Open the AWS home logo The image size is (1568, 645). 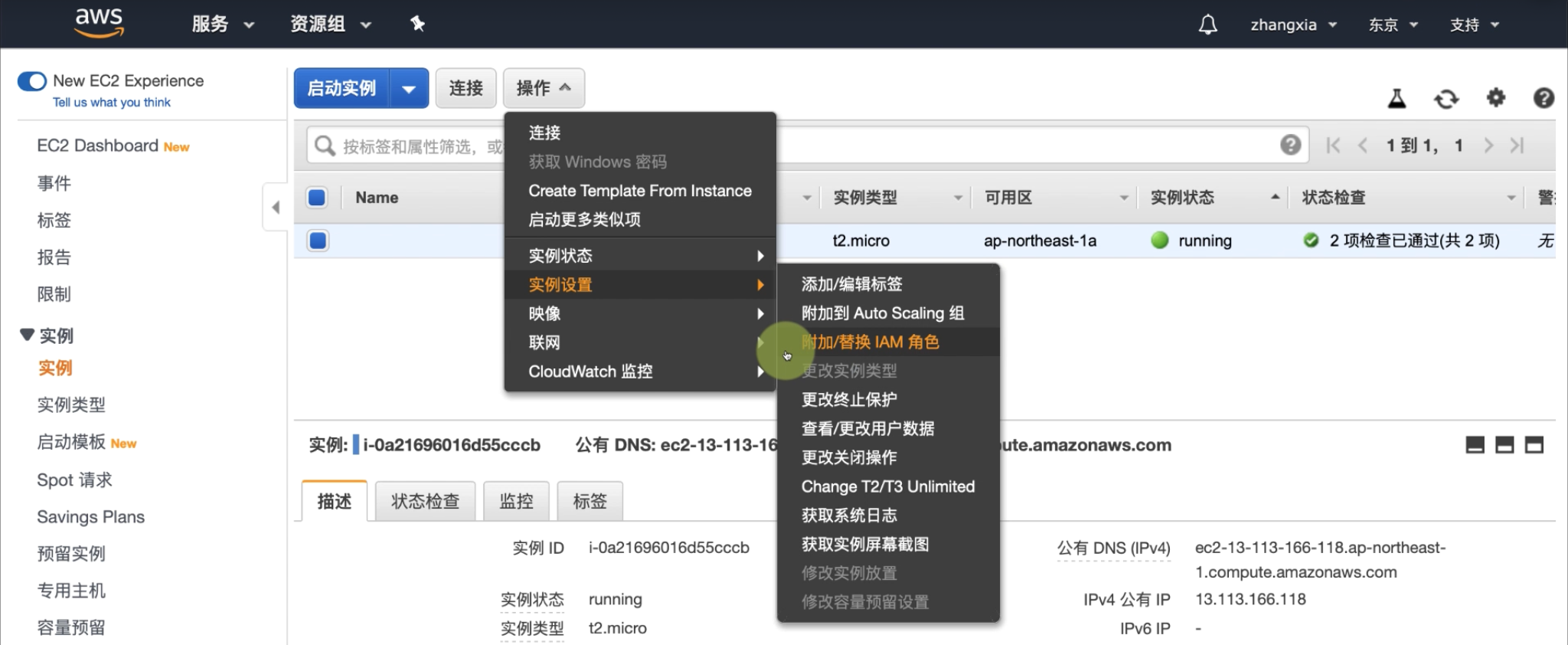click(99, 23)
